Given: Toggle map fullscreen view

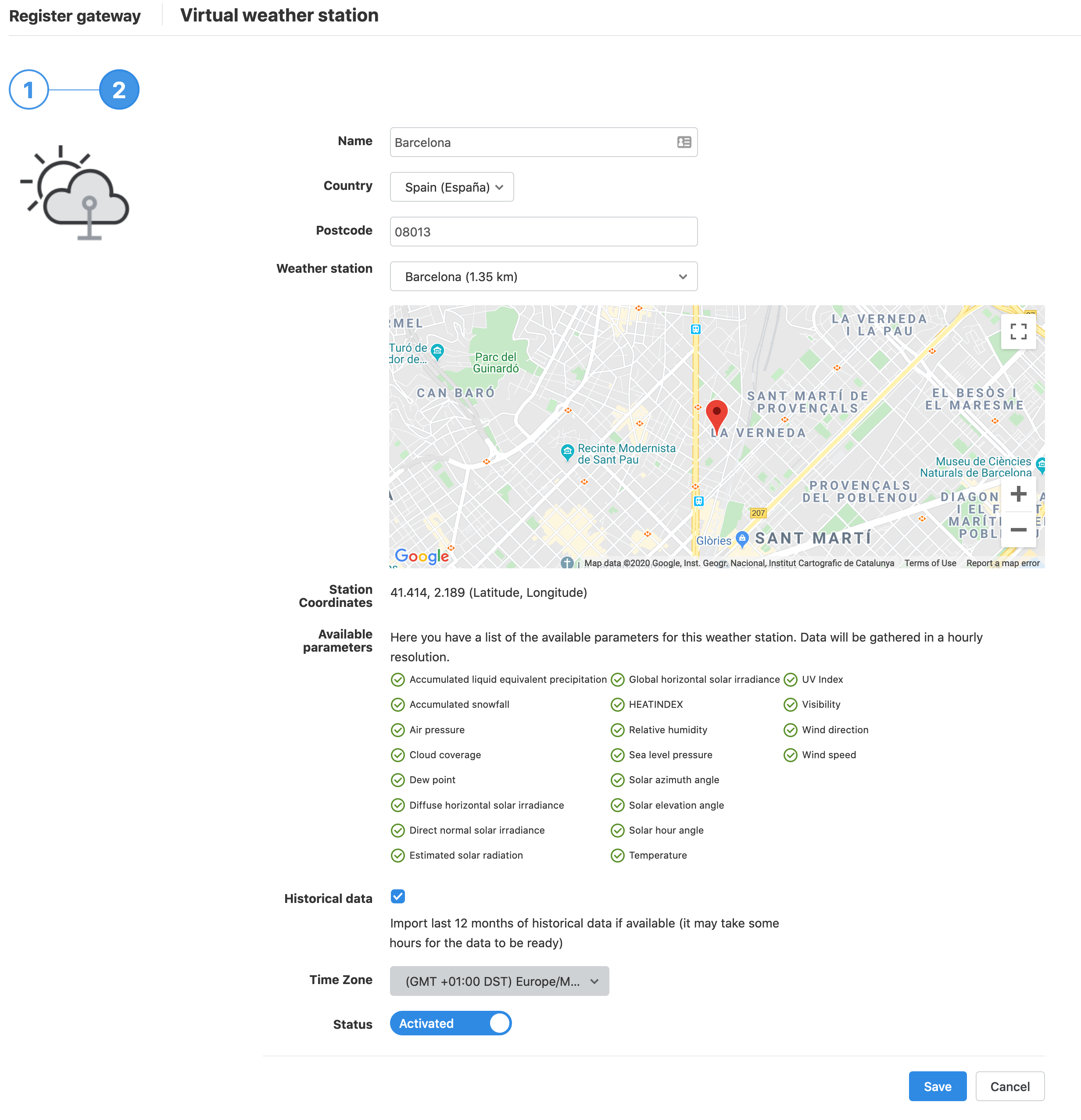Looking at the screenshot, I should click(1017, 332).
